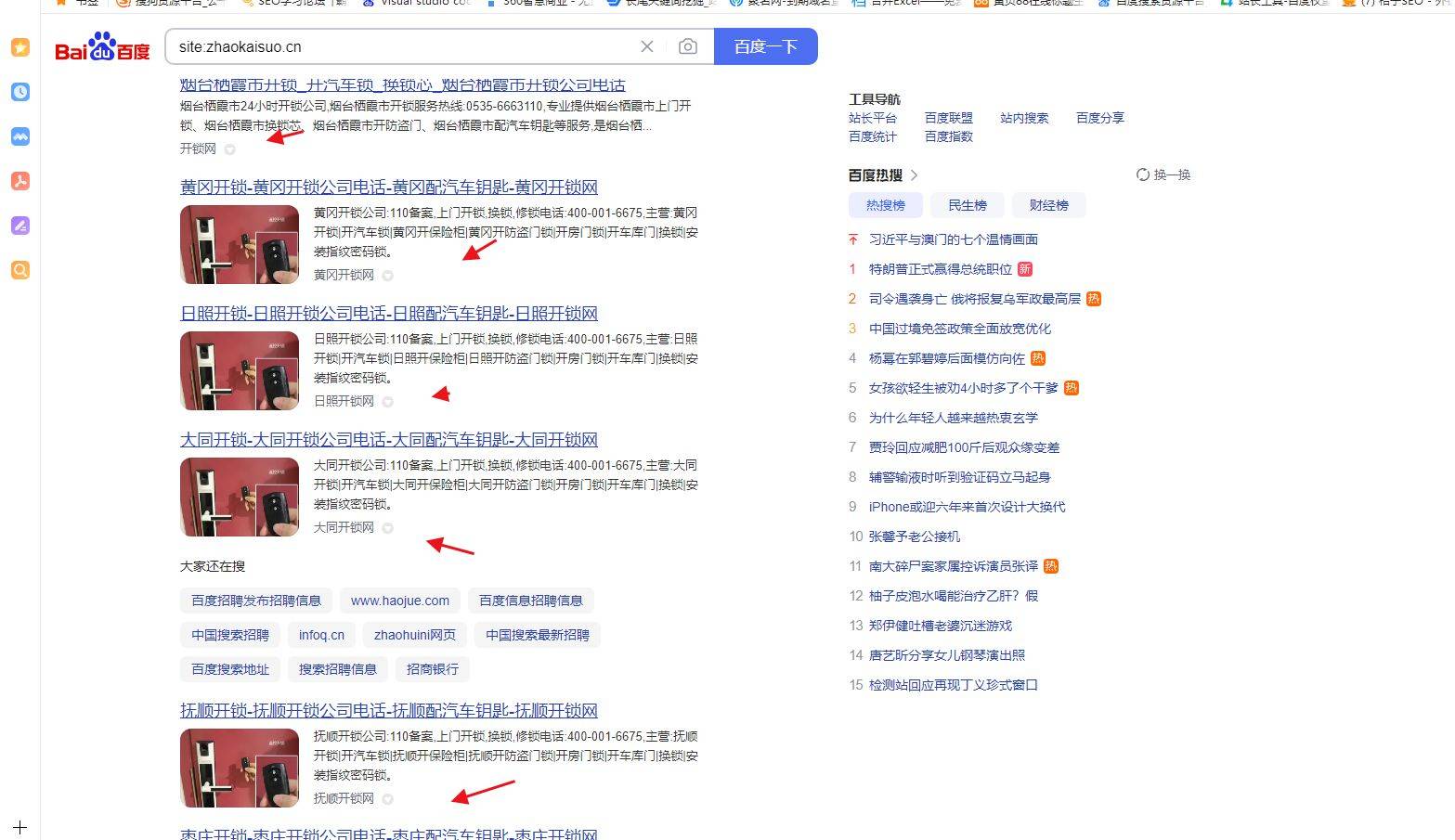Open hot search 张馨予老公接机

915,536
